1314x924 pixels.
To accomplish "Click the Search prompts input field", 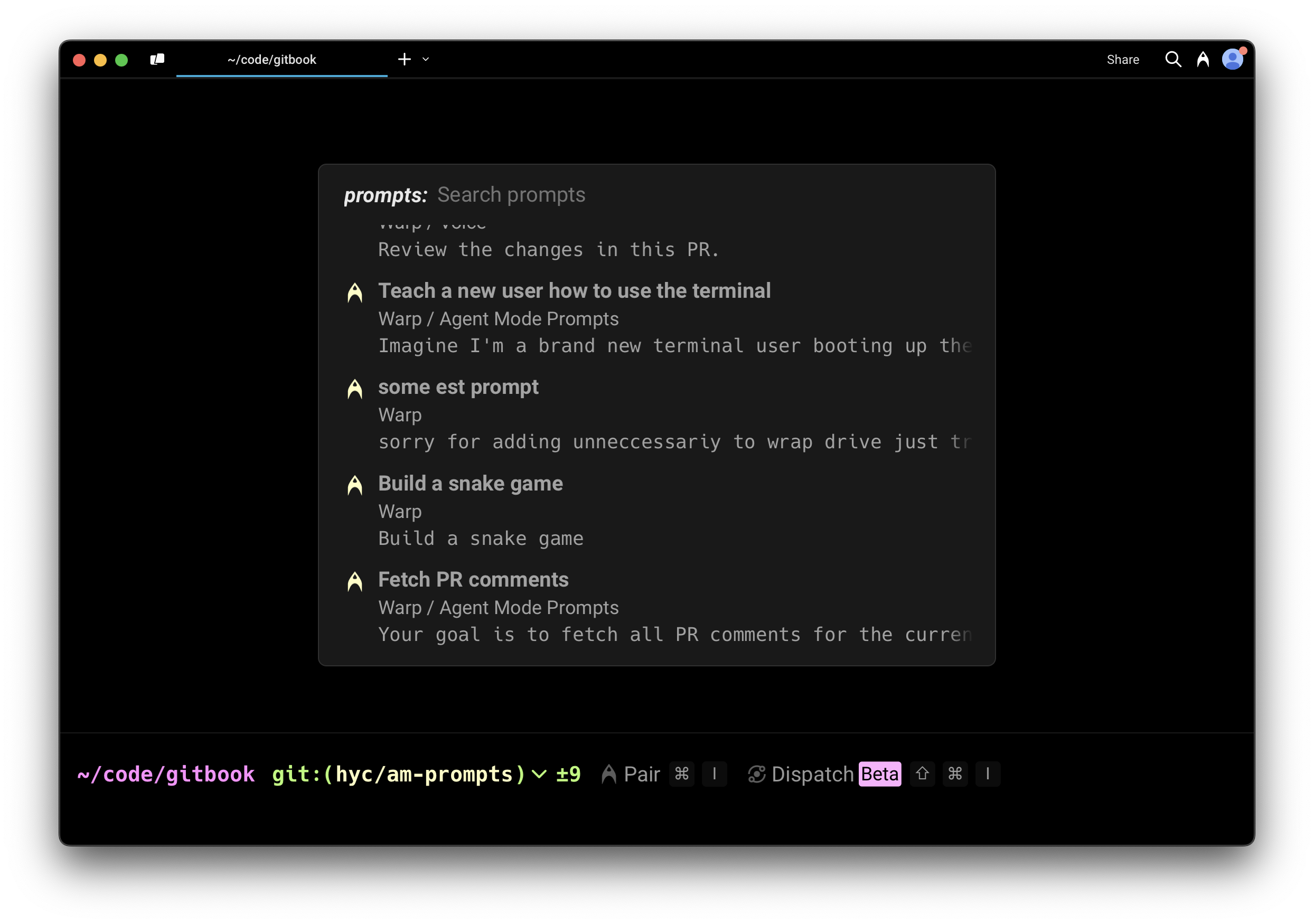I will click(512, 194).
